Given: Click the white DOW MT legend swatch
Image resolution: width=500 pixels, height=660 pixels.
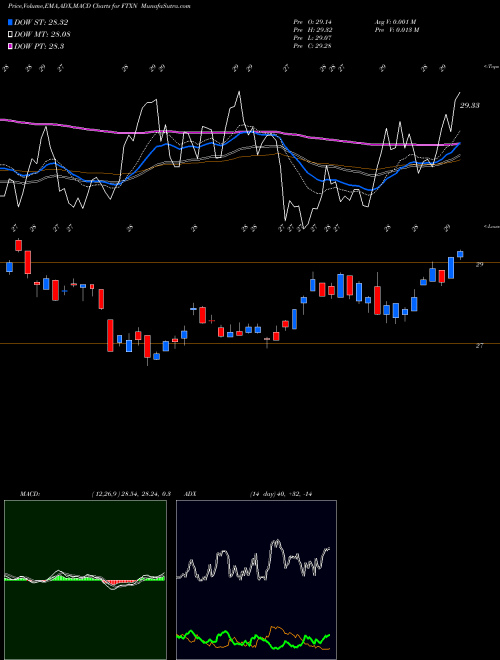Looking at the screenshot, I should [10, 35].
